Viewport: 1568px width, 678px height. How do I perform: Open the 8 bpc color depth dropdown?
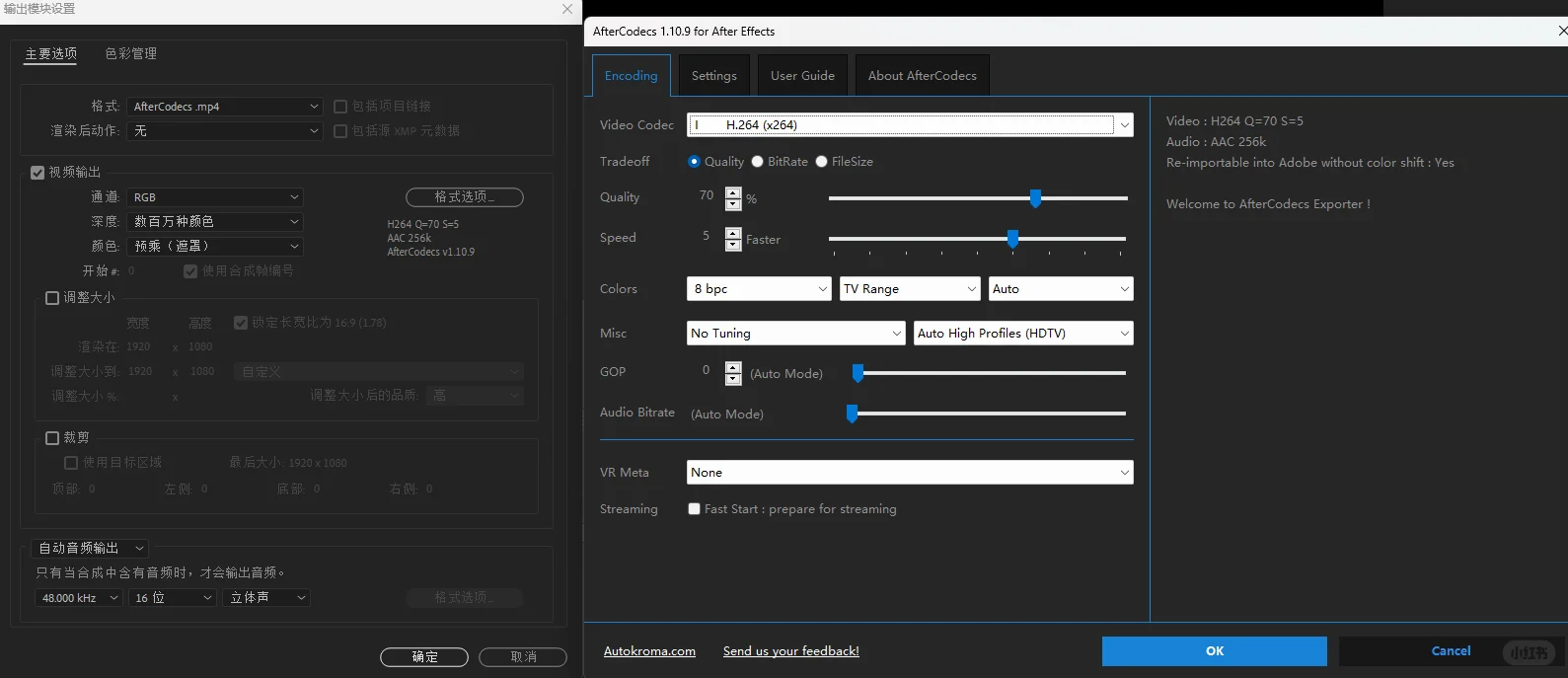pos(760,289)
